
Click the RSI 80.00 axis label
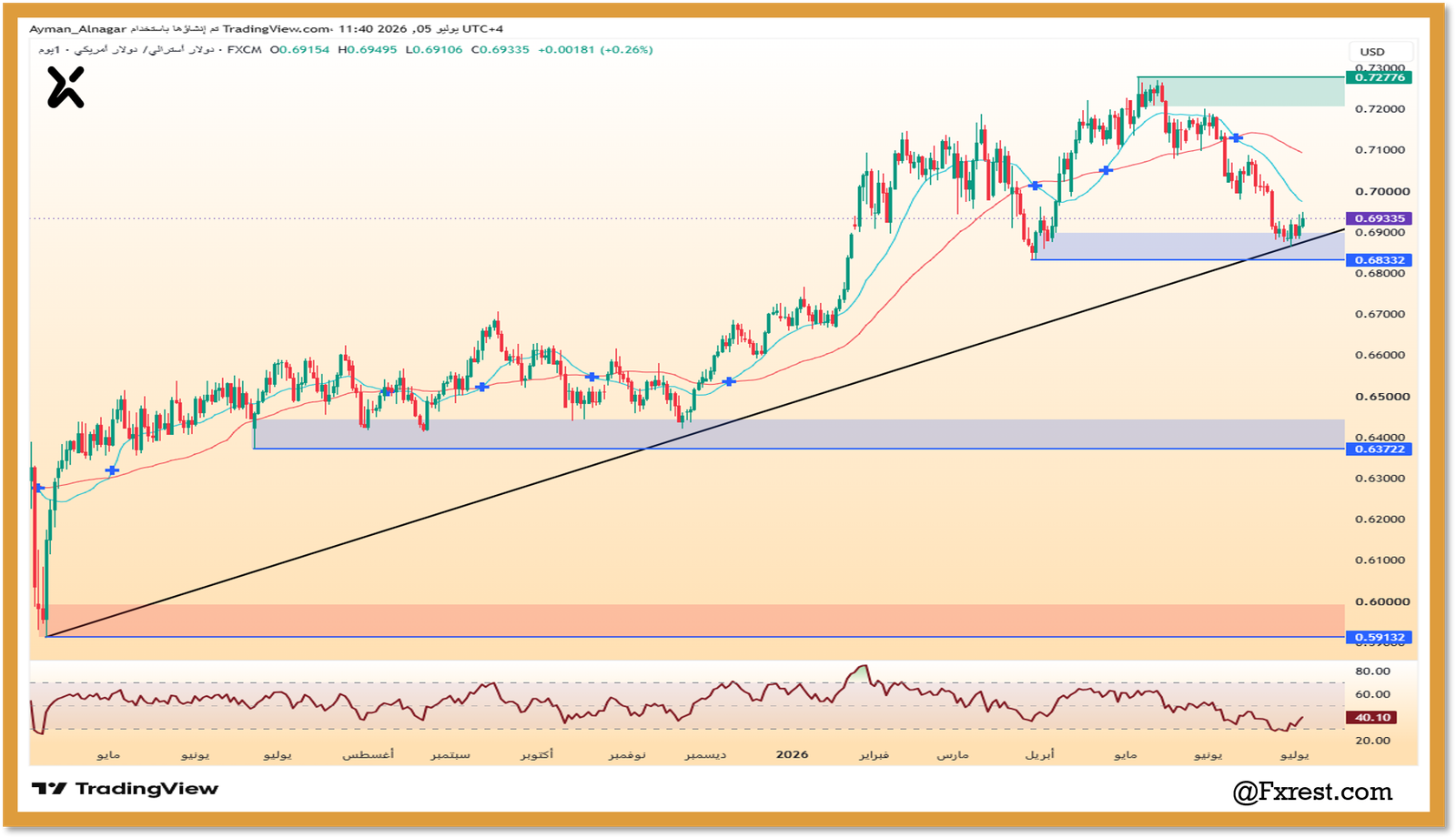pyautogui.click(x=1372, y=671)
